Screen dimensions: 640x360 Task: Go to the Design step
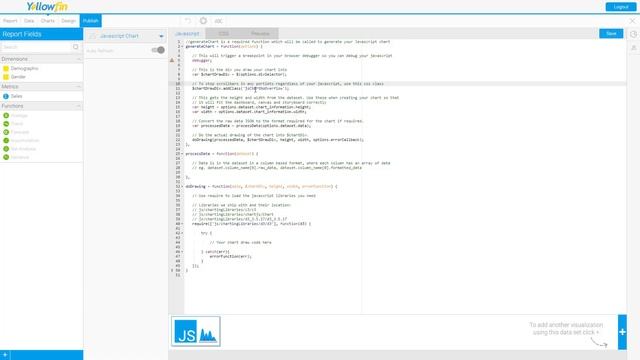pos(68,21)
